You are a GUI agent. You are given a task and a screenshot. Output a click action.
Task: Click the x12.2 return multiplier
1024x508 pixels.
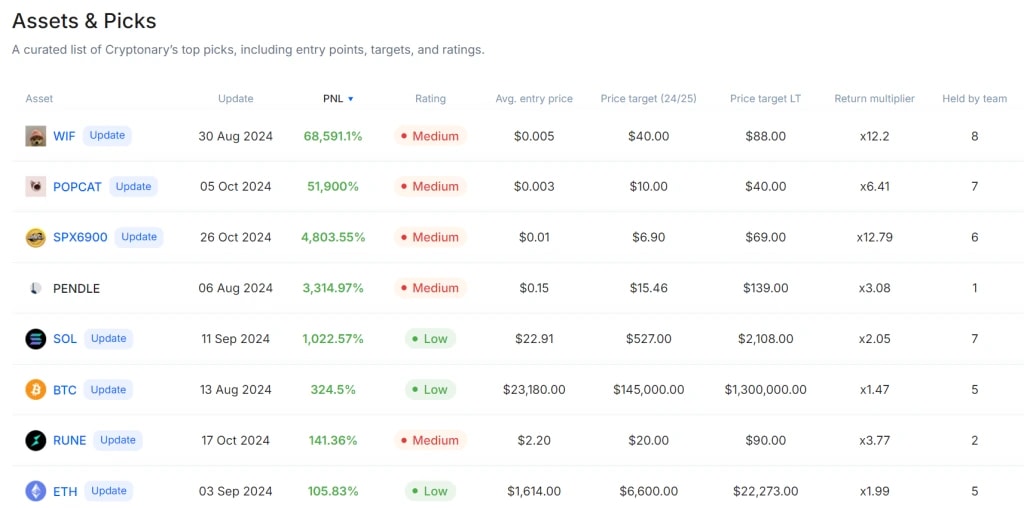click(x=874, y=136)
